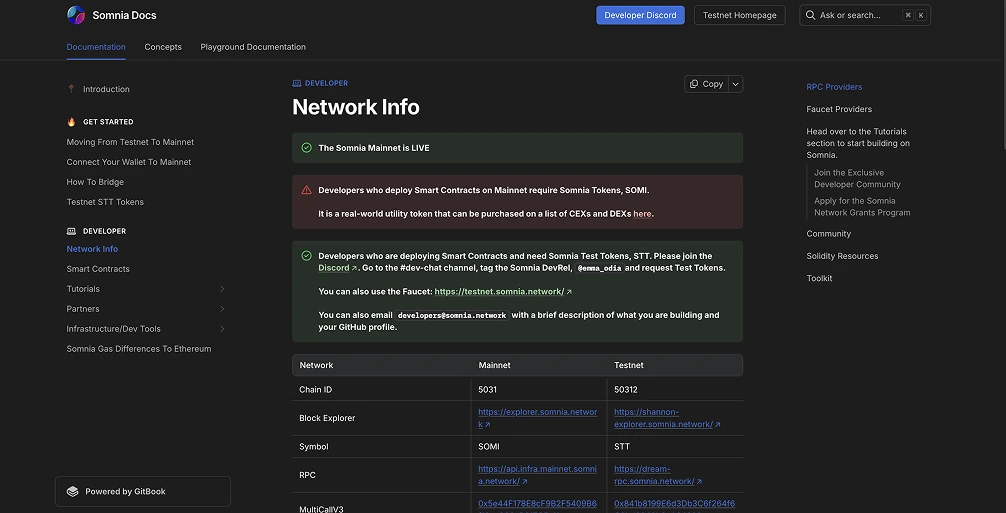
Task: Expand the Partners sidebar section
Action: [222, 309]
